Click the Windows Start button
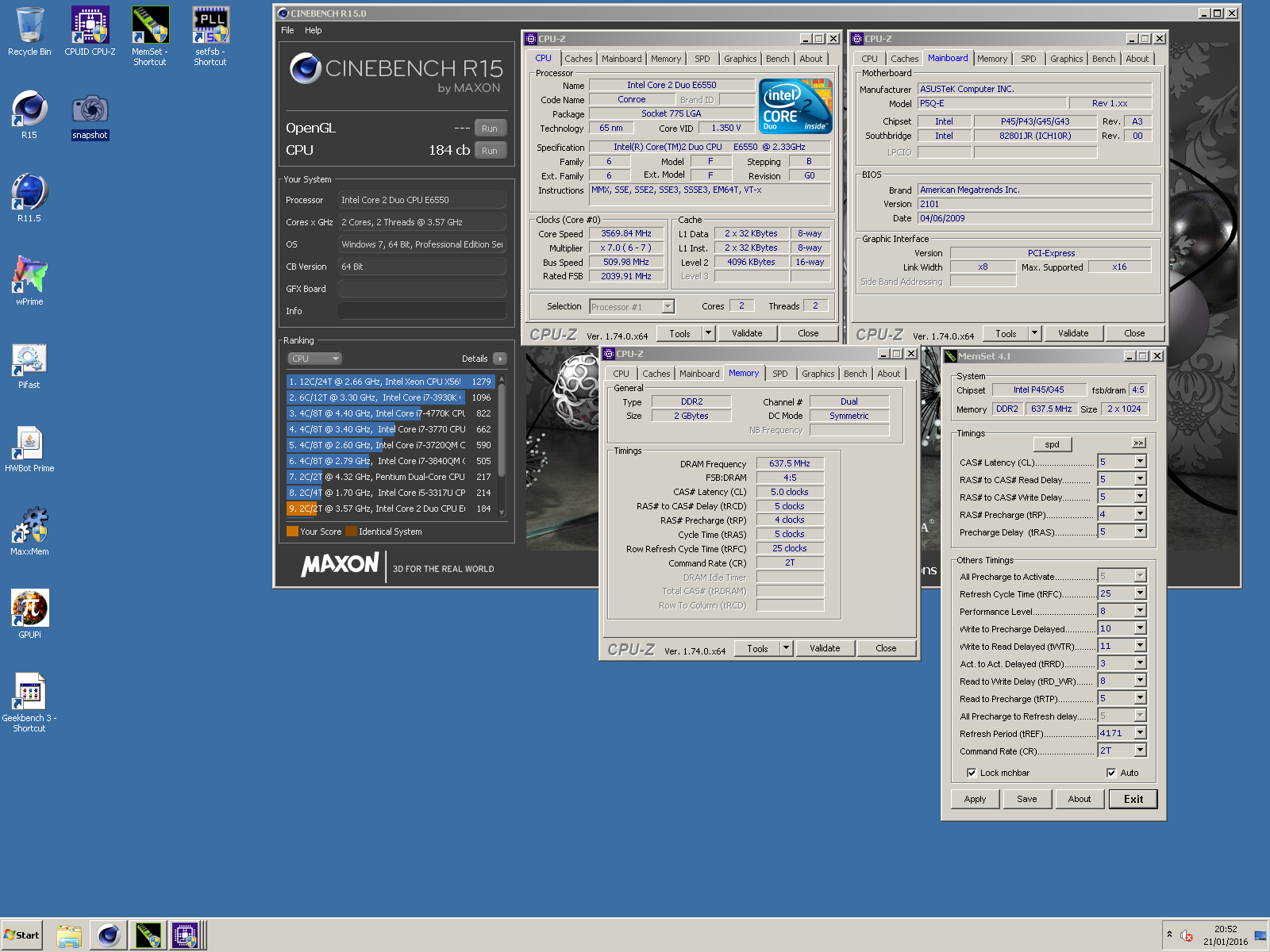The width and height of the screenshot is (1270, 952). click(22, 935)
